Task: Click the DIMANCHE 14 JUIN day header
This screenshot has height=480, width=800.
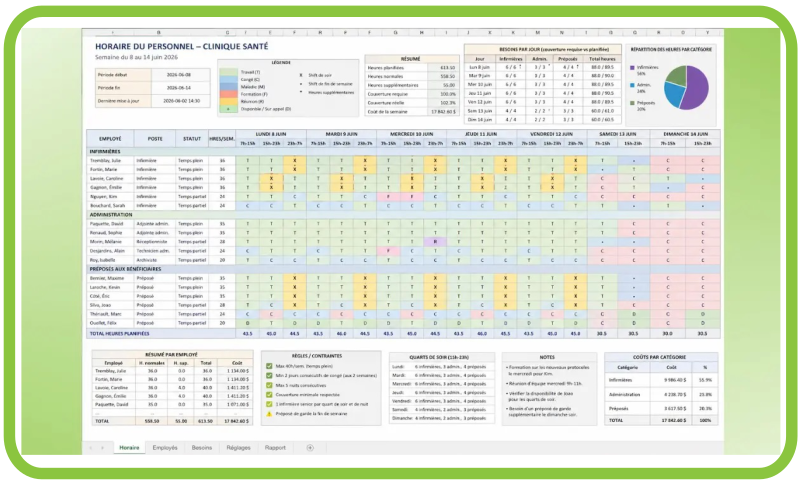Action: pos(685,134)
